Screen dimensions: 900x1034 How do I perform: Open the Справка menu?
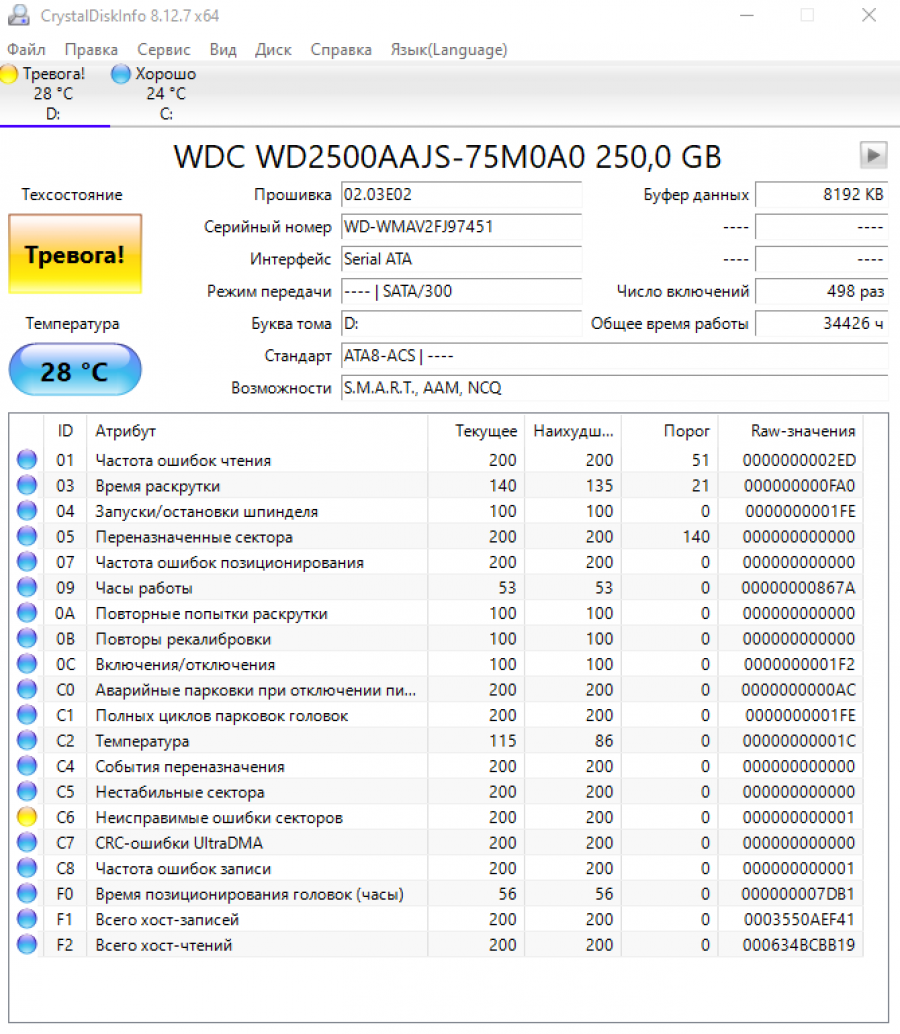pos(341,49)
